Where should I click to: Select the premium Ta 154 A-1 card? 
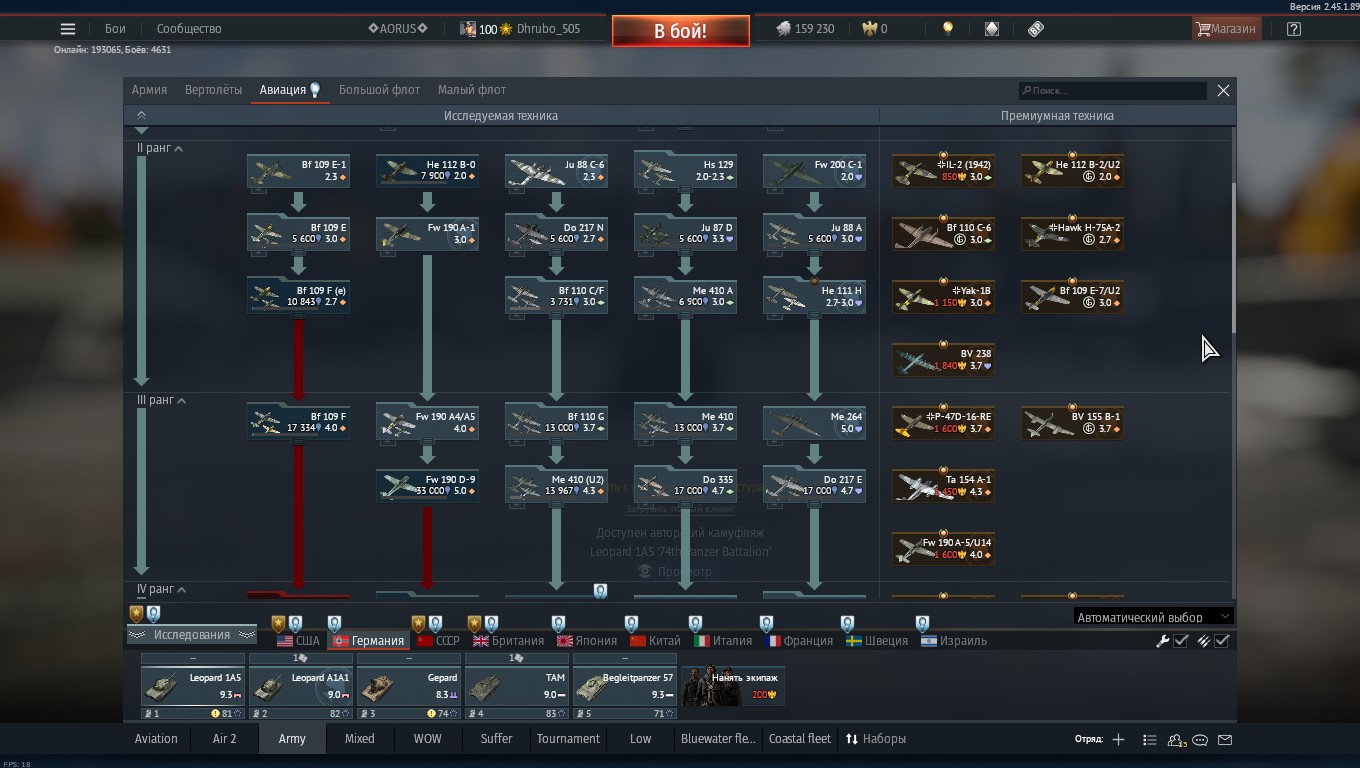click(943, 486)
